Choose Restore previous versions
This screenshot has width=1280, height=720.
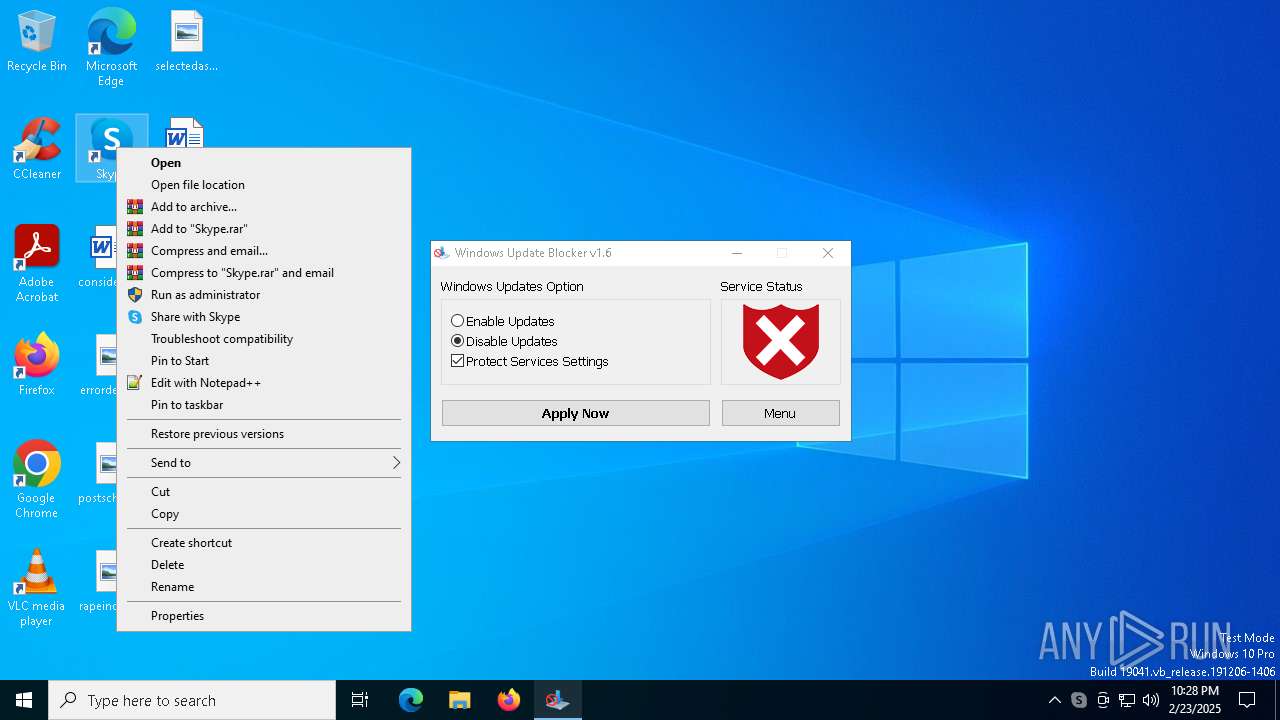click(264, 434)
